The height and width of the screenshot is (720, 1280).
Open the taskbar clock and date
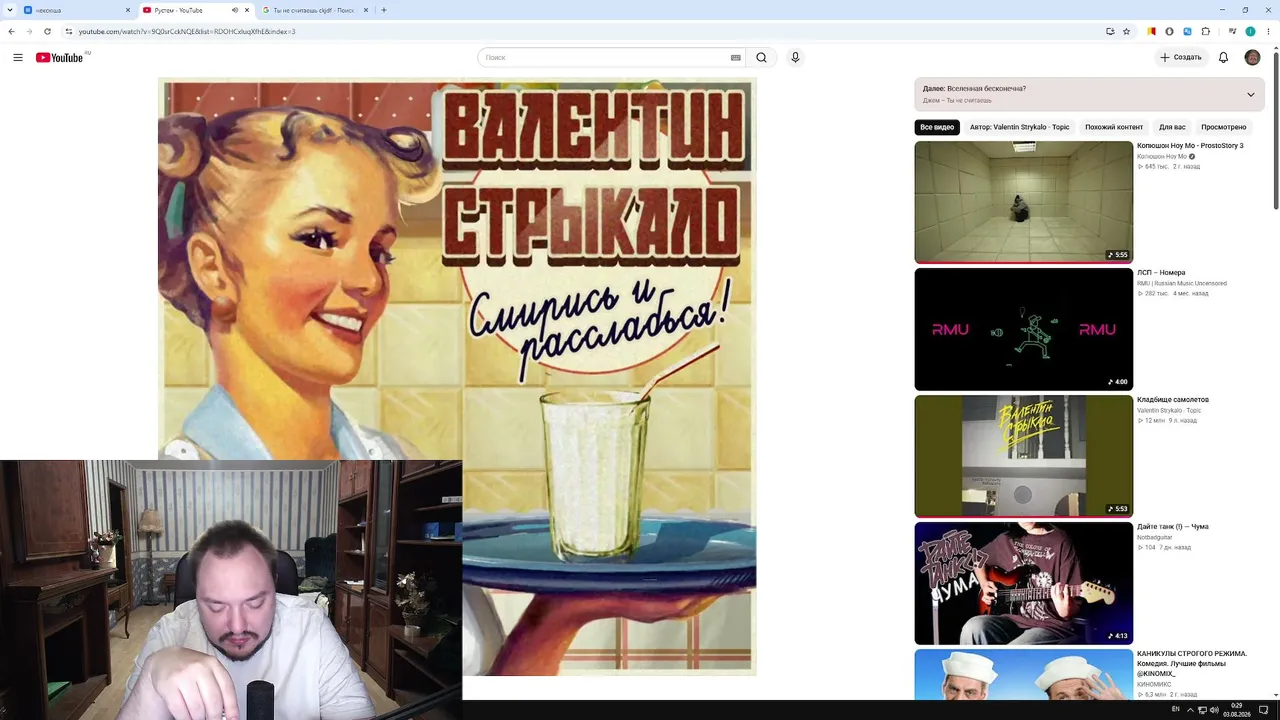[1237, 710]
